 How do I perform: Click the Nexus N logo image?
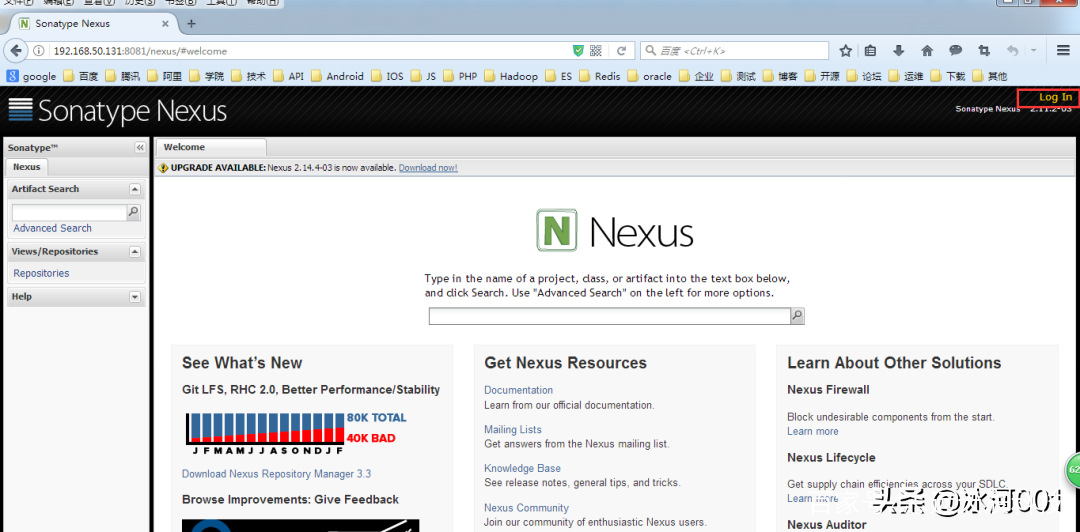point(557,229)
